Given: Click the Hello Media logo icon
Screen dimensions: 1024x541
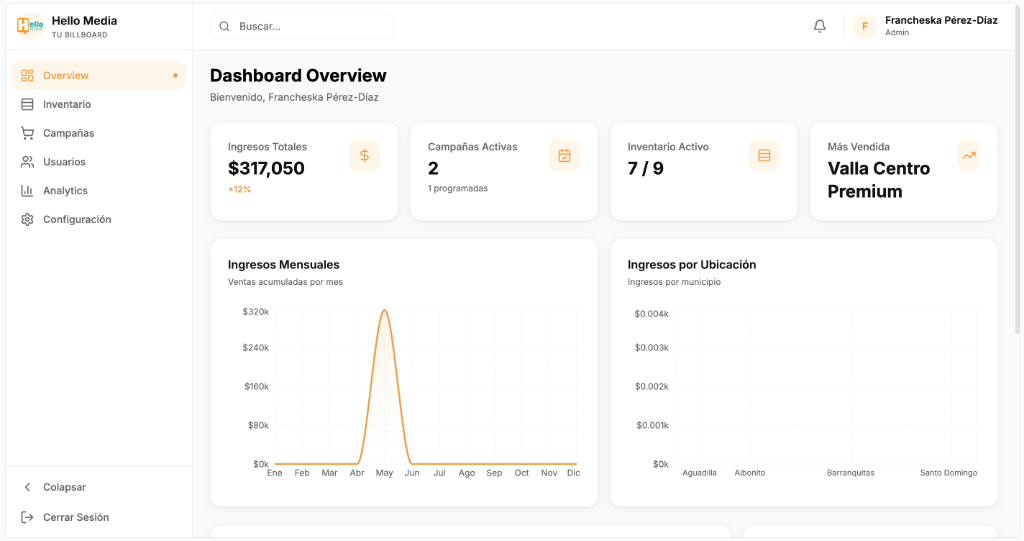Looking at the screenshot, I should (29, 26).
